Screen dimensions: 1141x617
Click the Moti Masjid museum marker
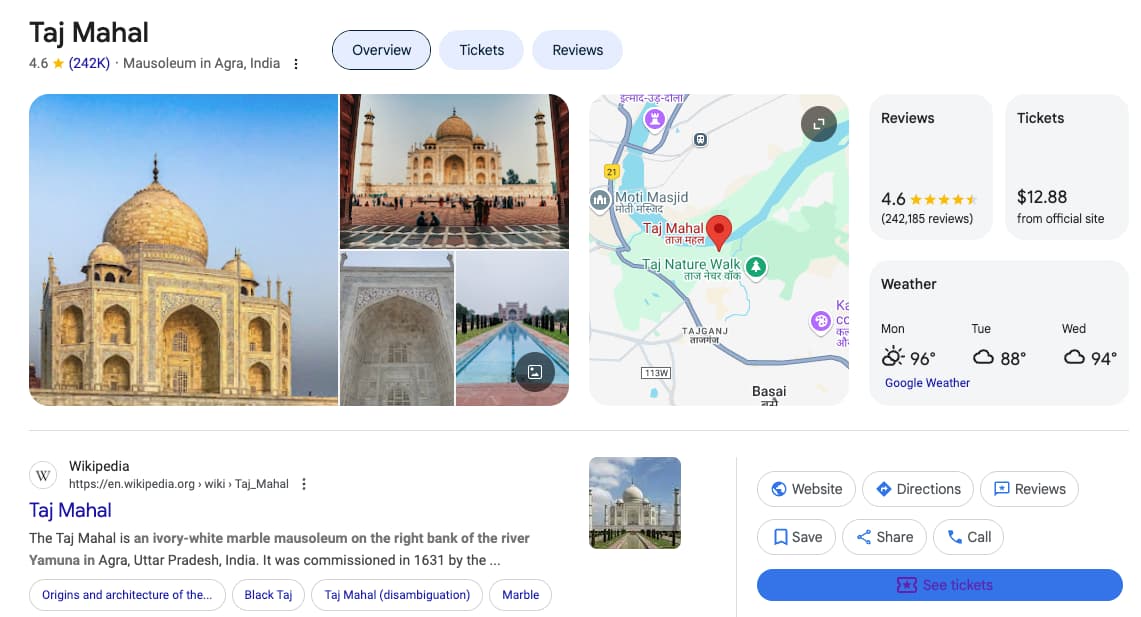600,199
